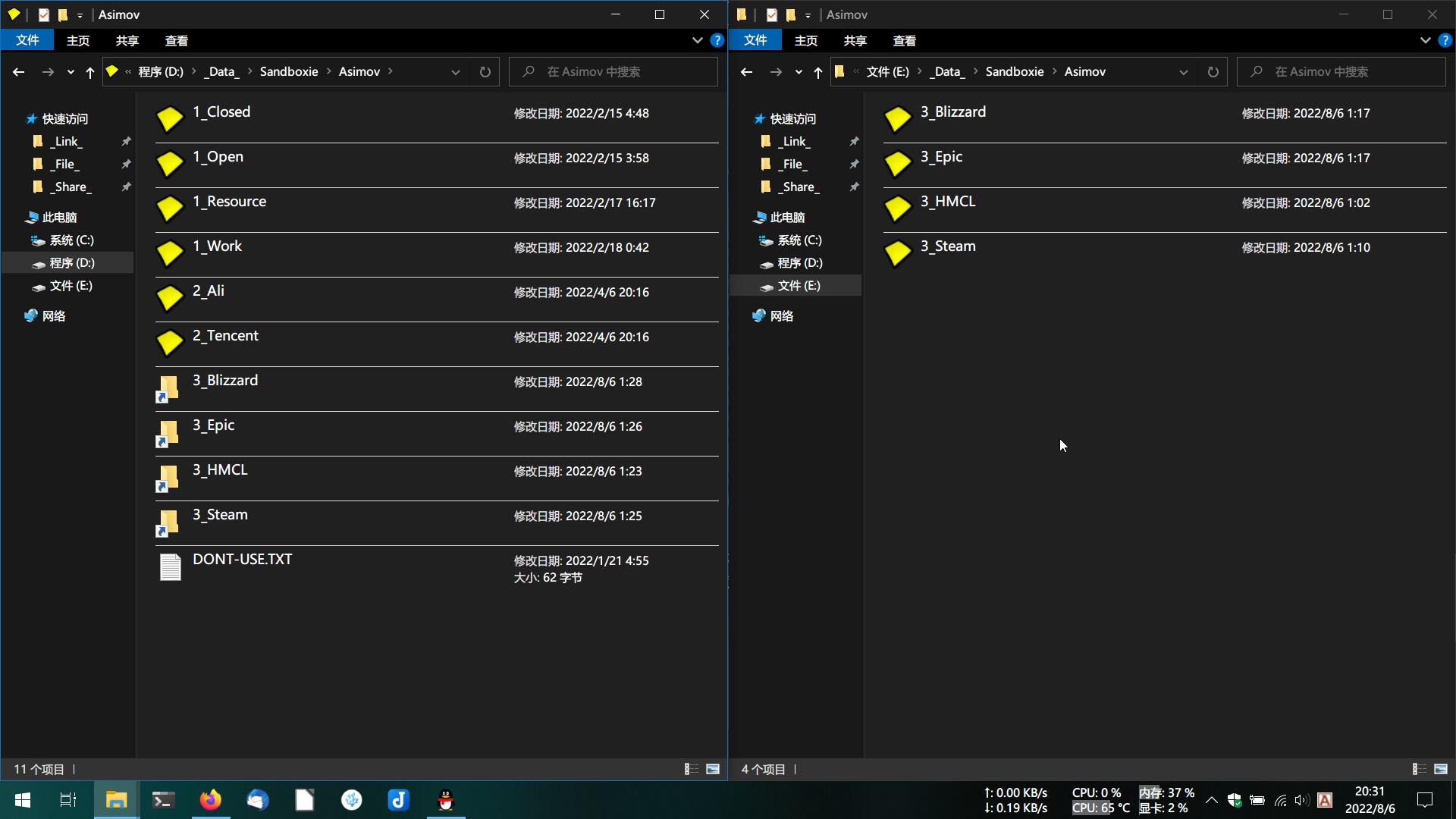Click the refresh icon in the left window

click(x=485, y=72)
